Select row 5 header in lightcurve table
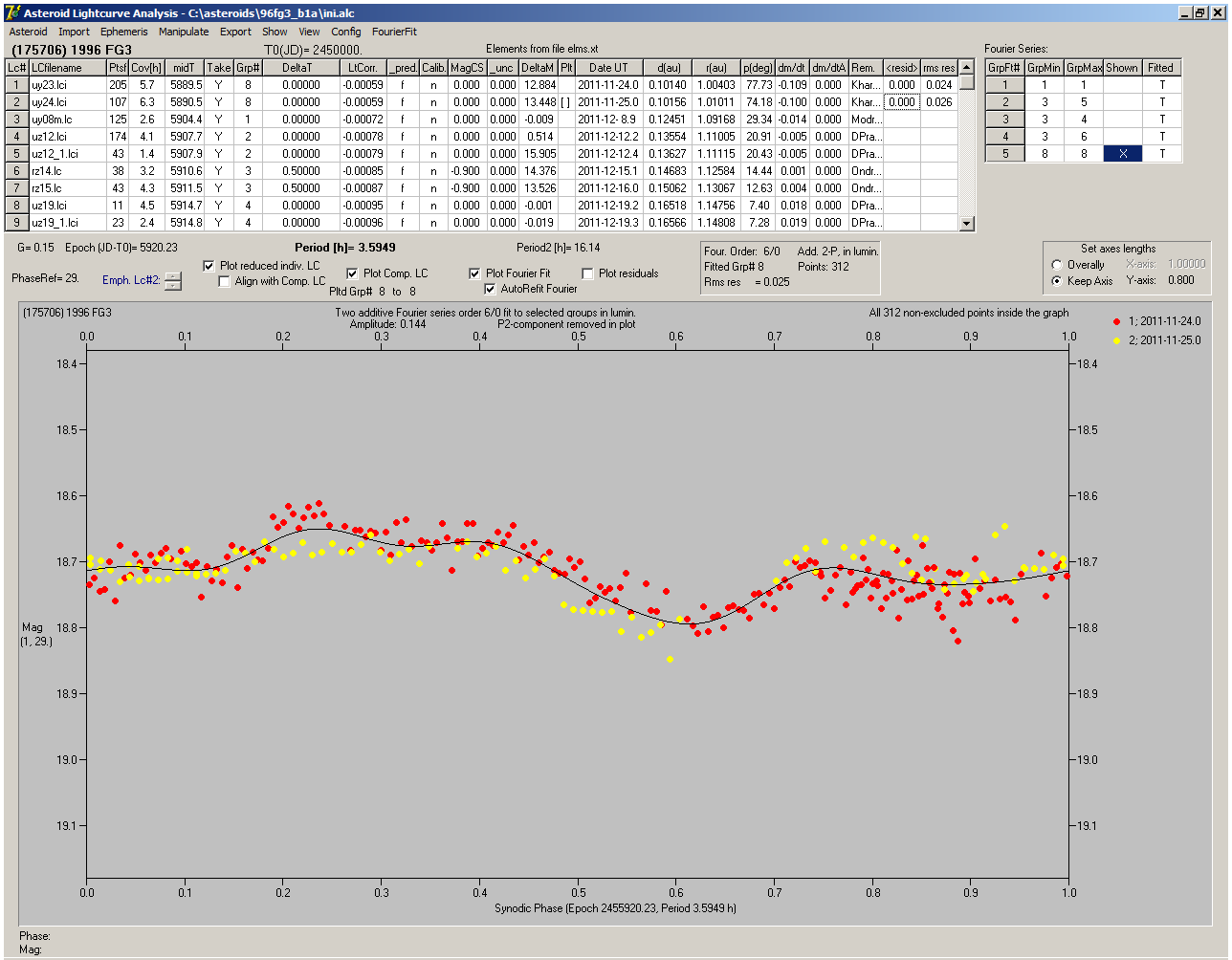 tap(17, 154)
